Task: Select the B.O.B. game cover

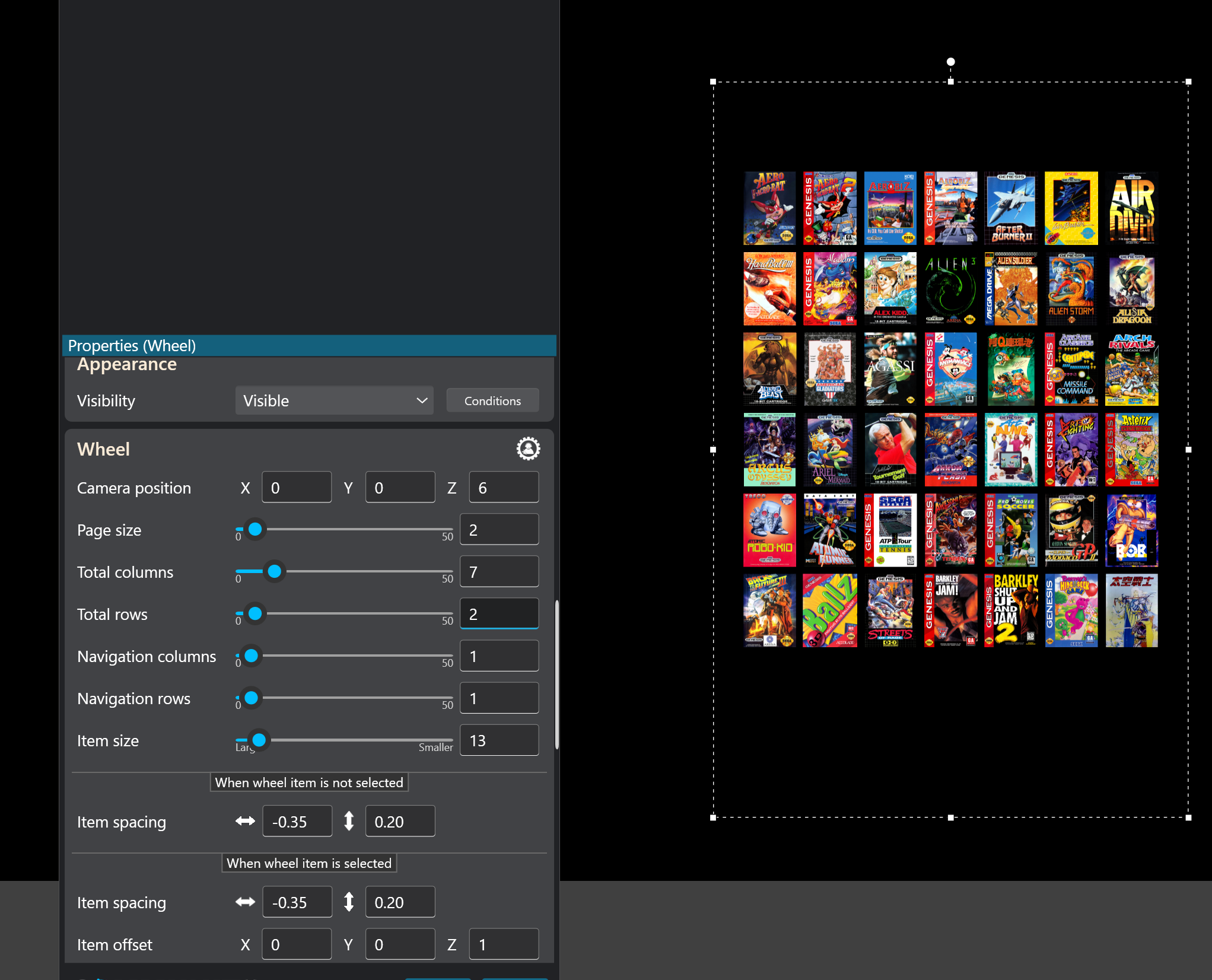Action: click(x=1131, y=530)
